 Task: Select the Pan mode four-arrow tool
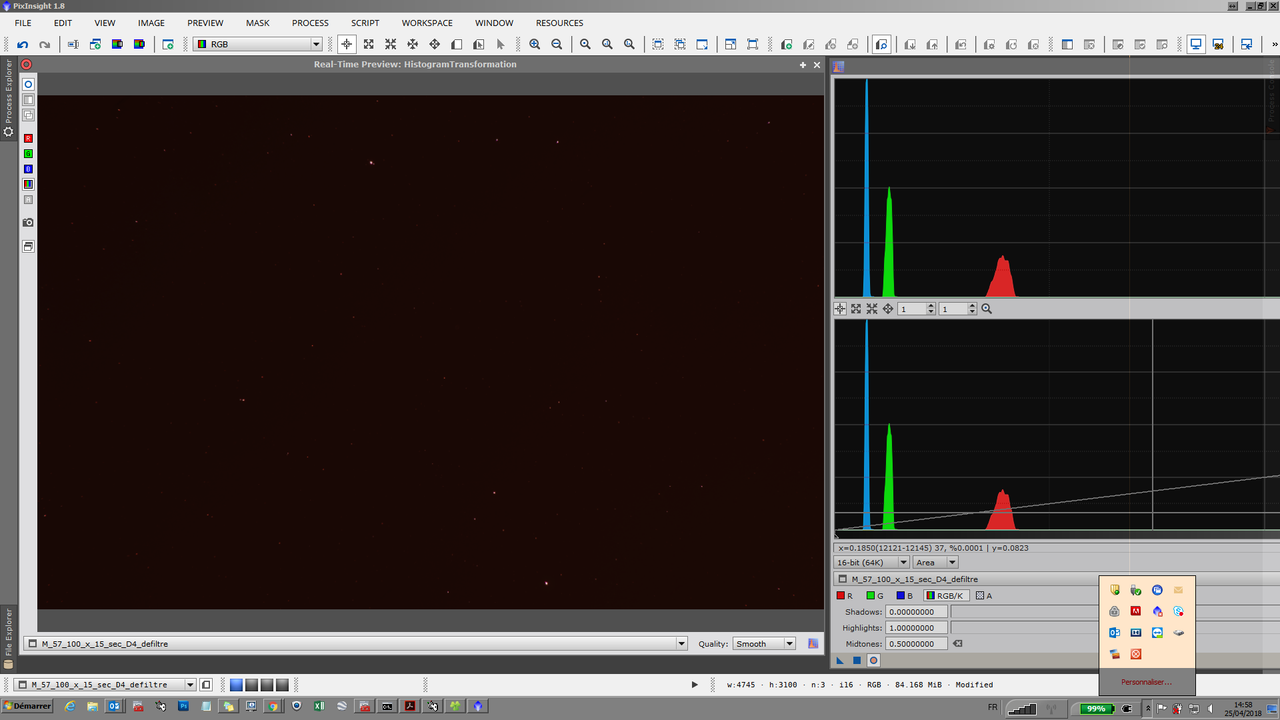coord(434,44)
